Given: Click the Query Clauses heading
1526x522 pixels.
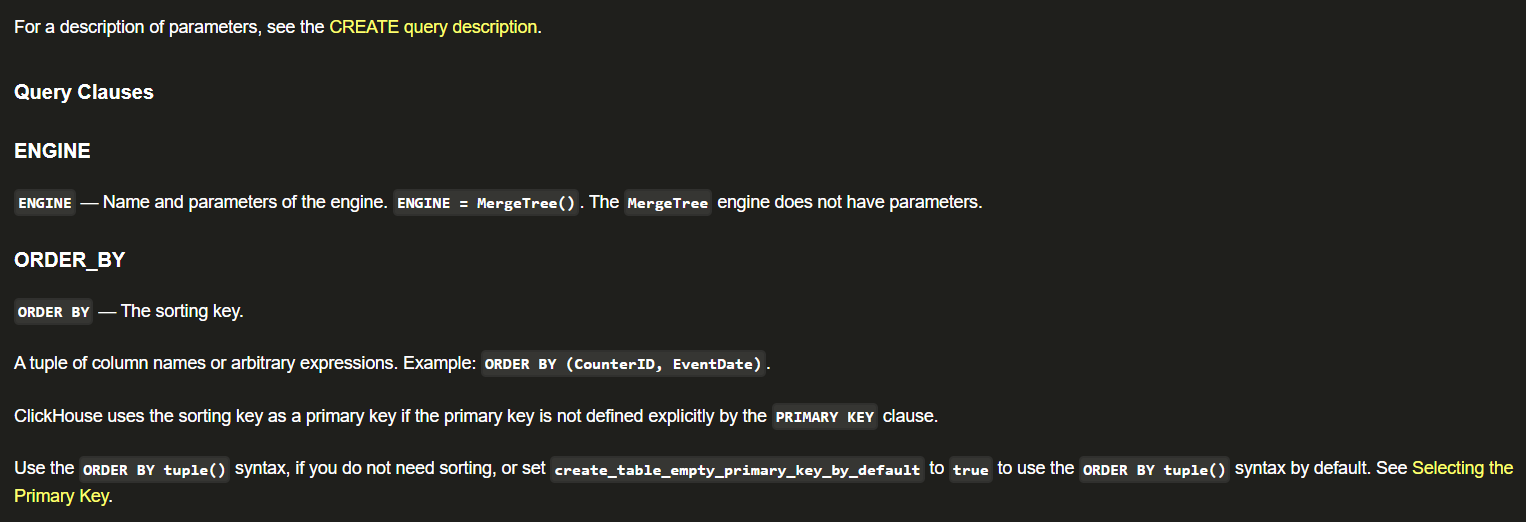Looking at the screenshot, I should pyautogui.click(x=84, y=92).
